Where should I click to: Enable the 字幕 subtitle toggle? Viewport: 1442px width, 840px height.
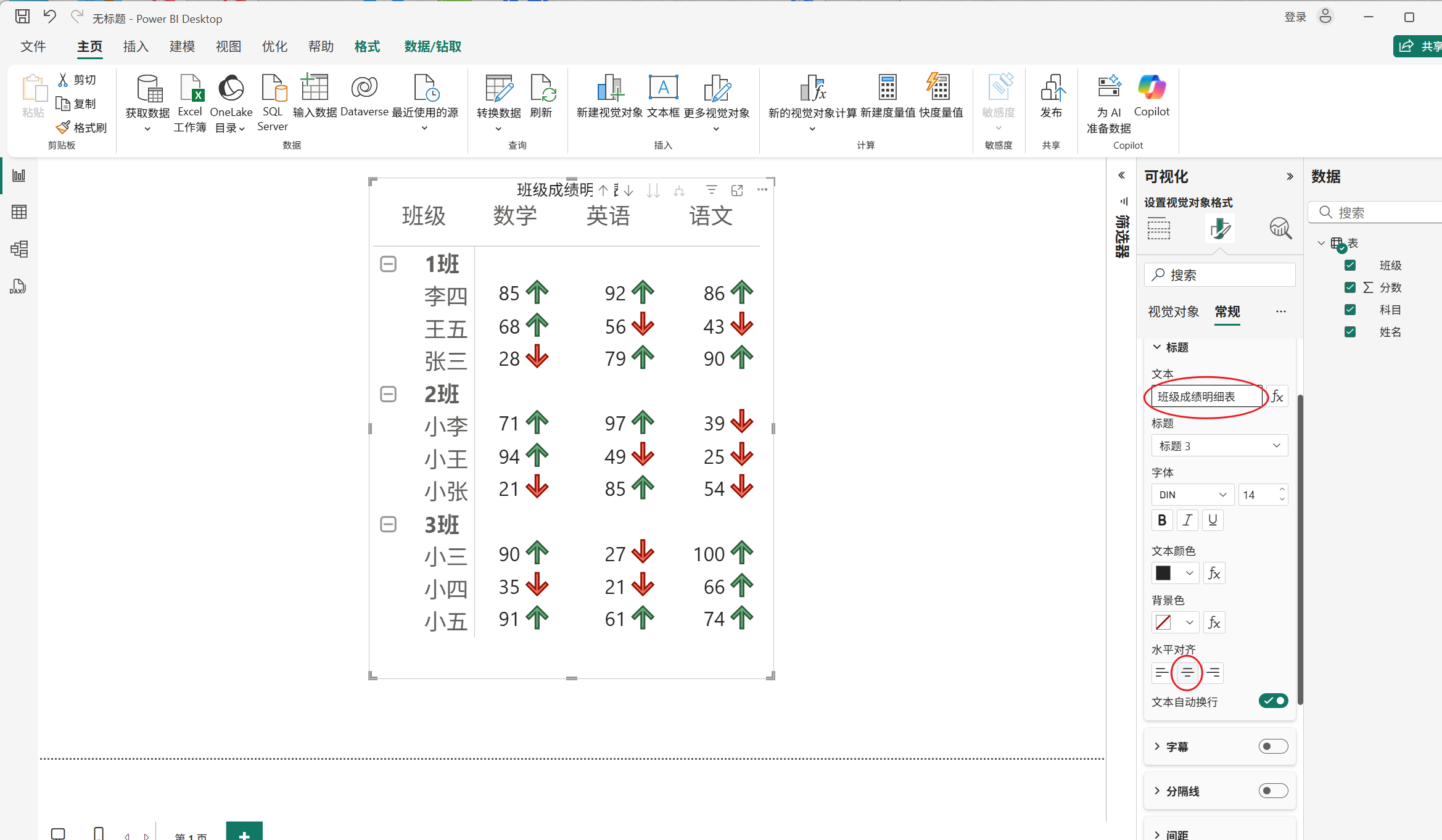1273,746
